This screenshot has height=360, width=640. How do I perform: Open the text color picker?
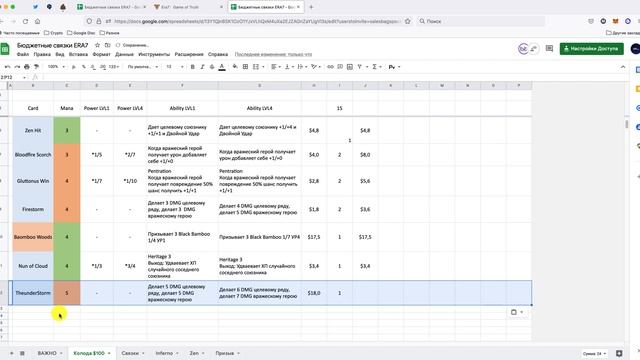tap(222, 67)
